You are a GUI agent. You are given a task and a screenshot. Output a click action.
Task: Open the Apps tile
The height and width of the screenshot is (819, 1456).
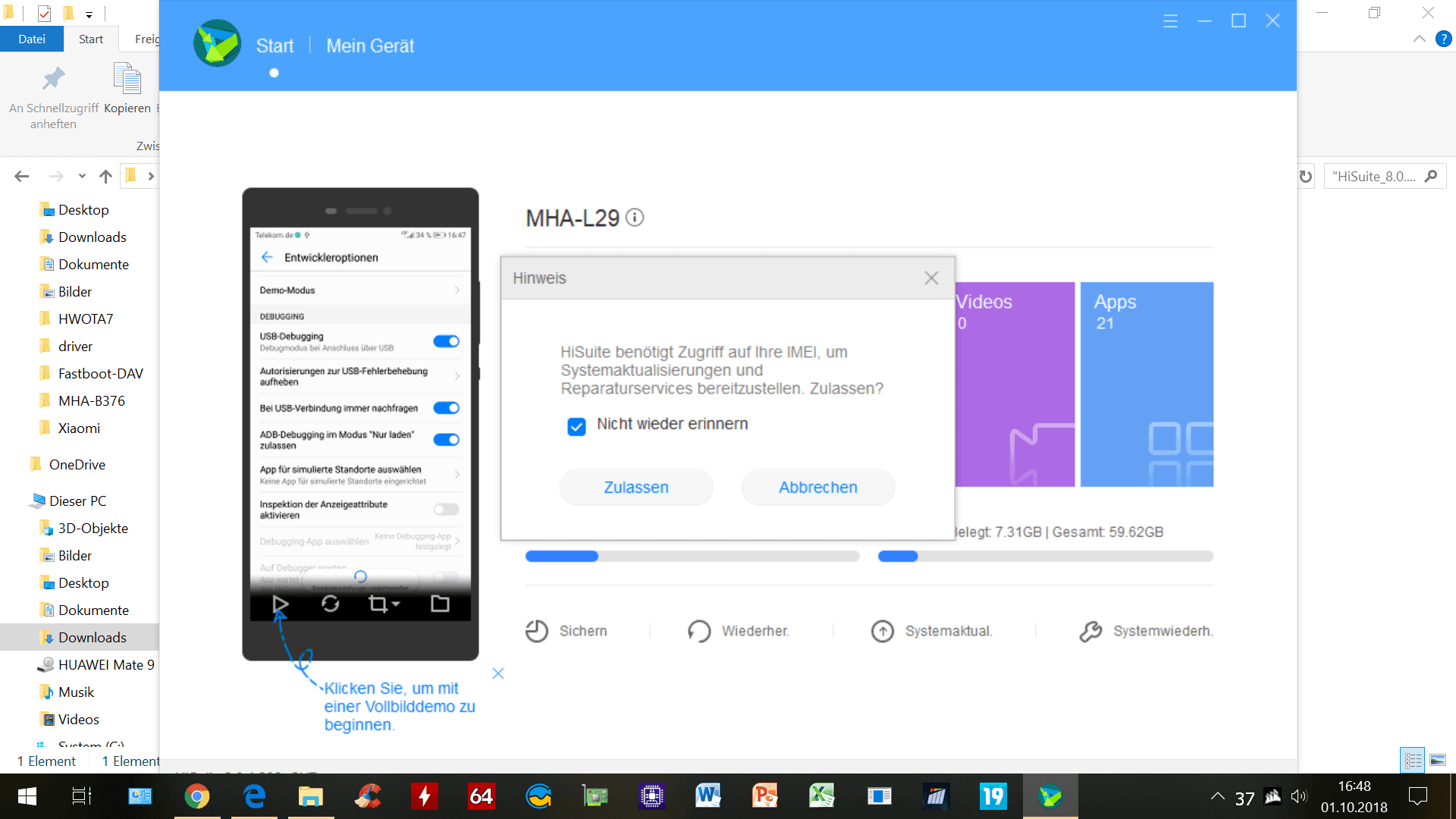pyautogui.click(x=1147, y=384)
